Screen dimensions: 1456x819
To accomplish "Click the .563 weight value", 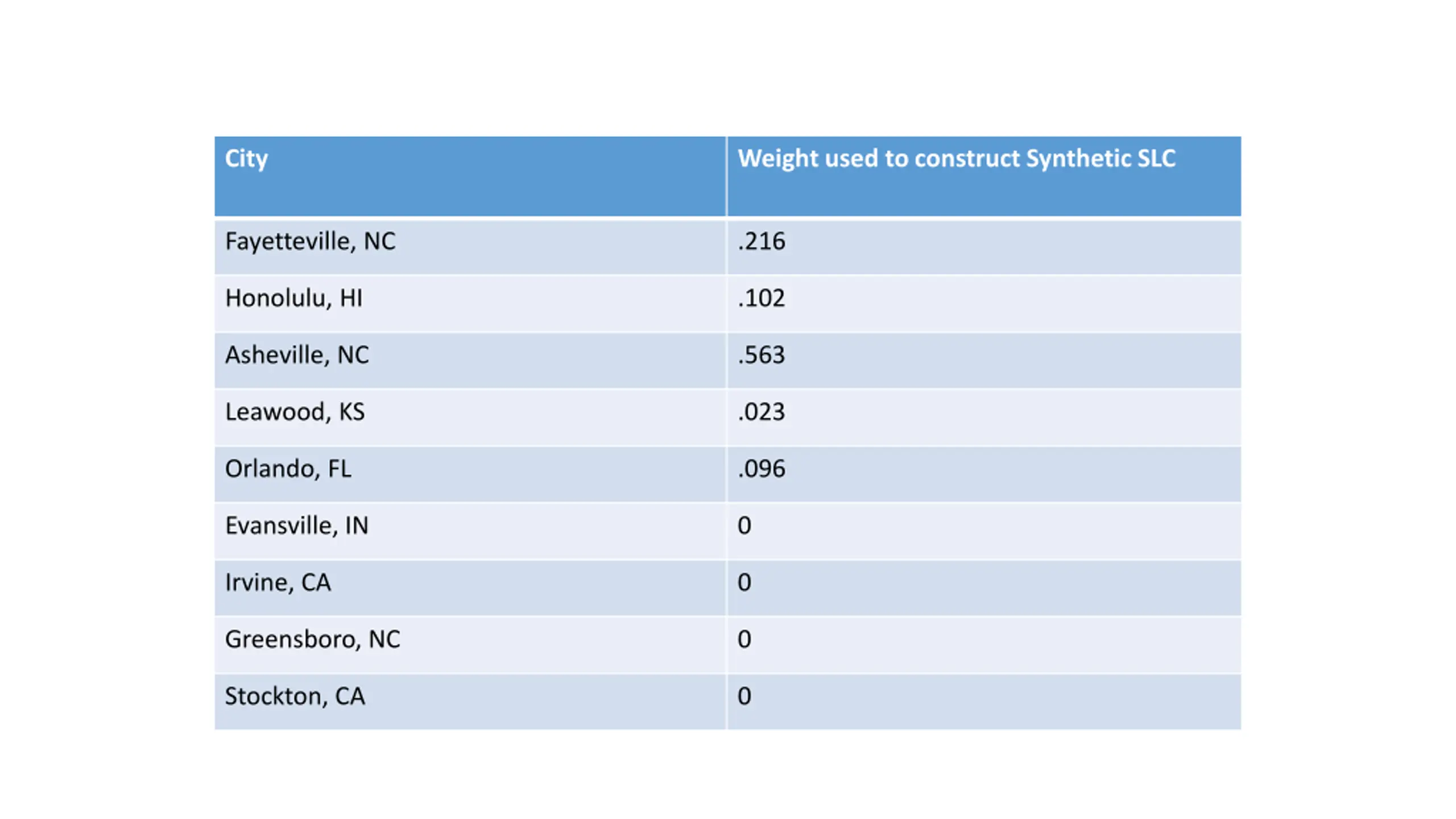I will (x=762, y=355).
